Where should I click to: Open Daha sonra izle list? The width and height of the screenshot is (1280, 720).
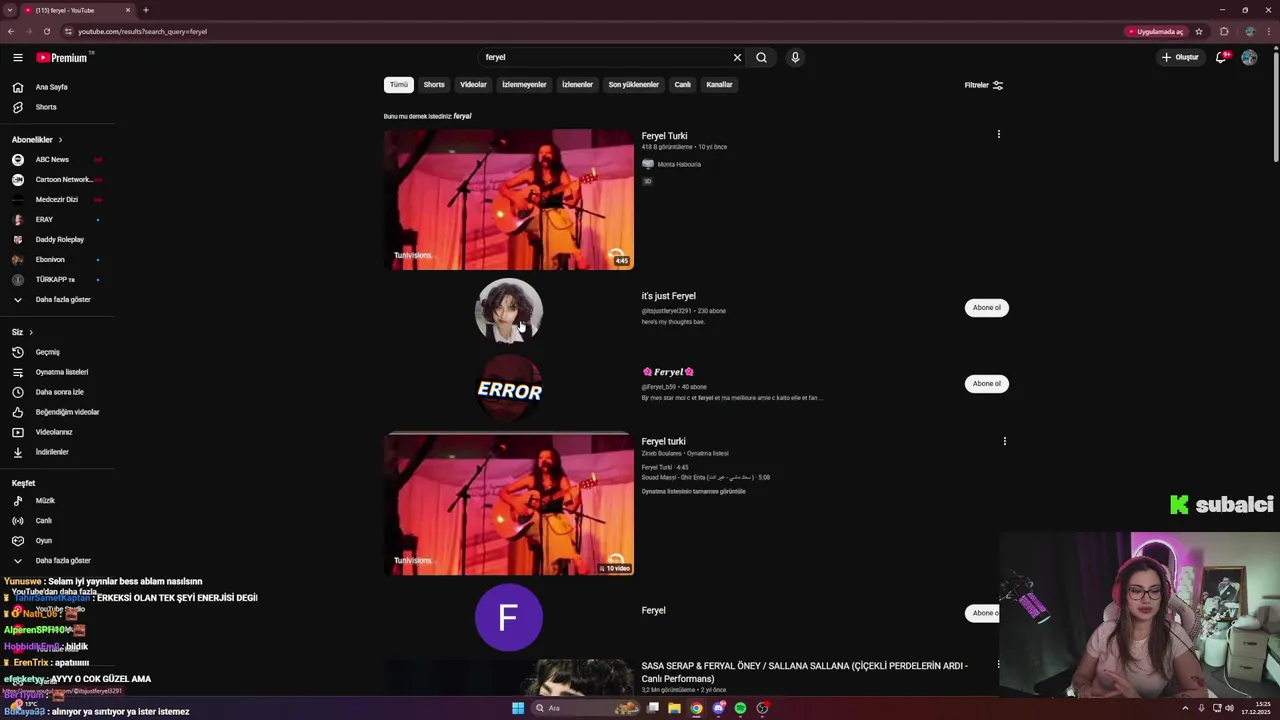60,392
